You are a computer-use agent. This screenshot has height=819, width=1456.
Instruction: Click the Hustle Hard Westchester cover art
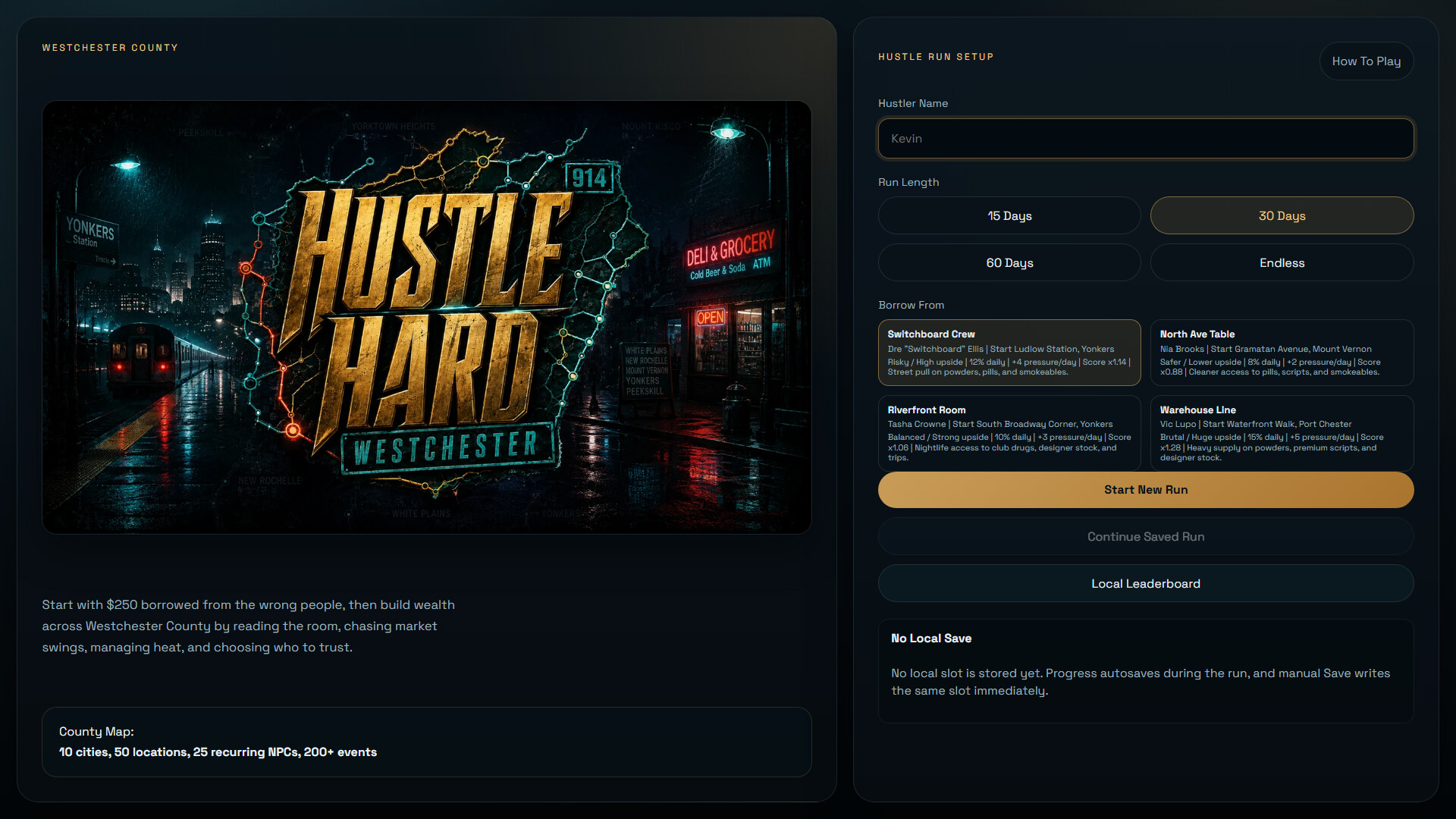point(426,317)
